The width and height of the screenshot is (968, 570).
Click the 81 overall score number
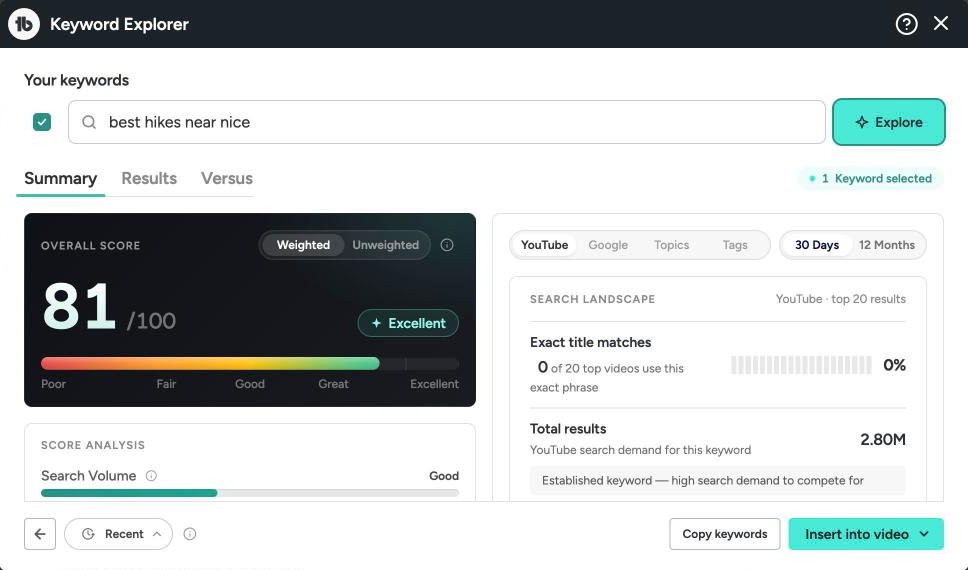pos(79,307)
